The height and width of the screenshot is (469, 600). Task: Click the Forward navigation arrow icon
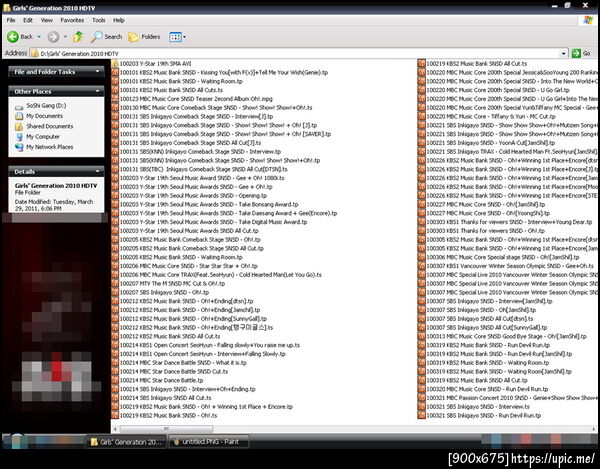click(x=53, y=37)
